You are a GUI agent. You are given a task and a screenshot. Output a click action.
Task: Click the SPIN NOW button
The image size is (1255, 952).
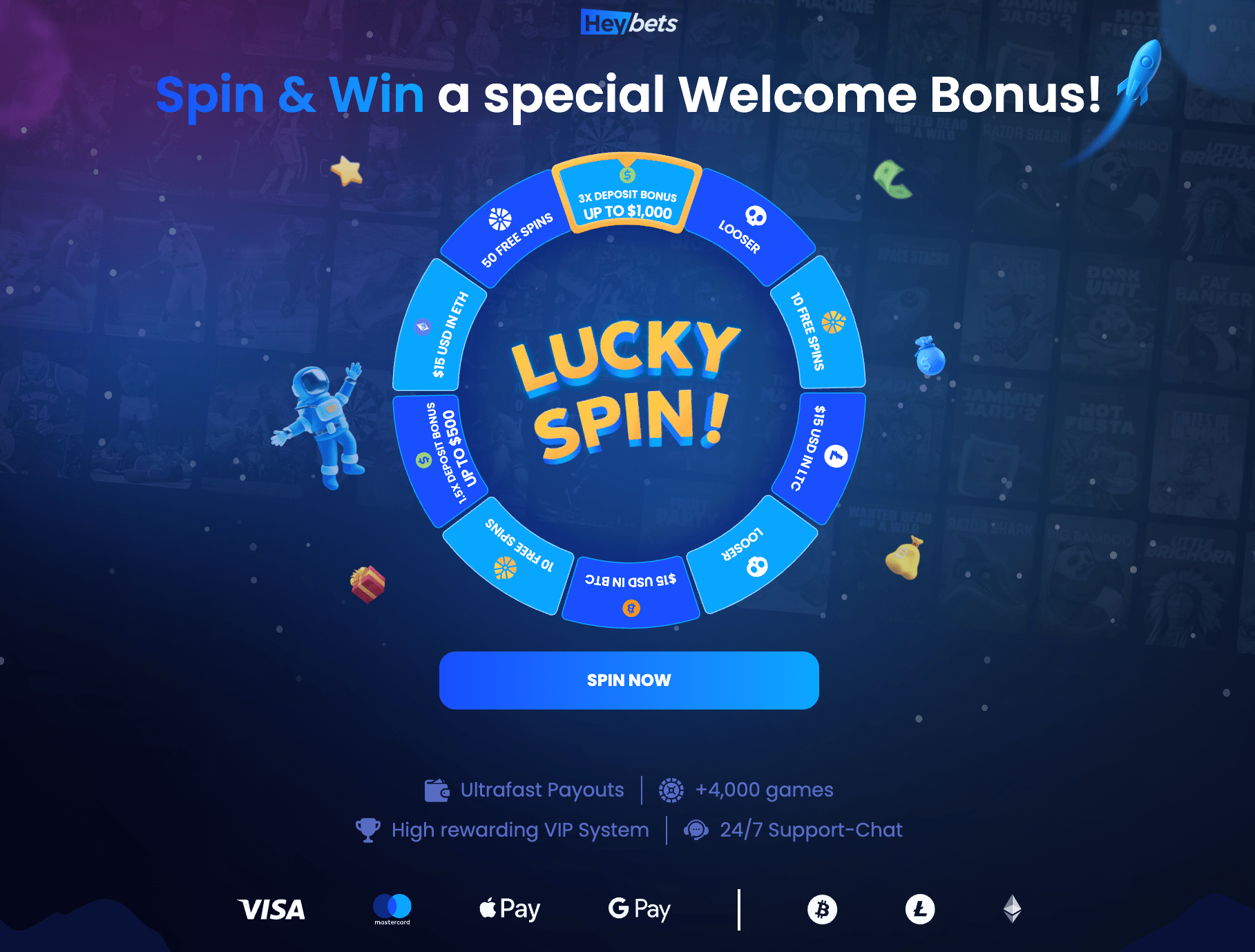pyautogui.click(x=629, y=680)
